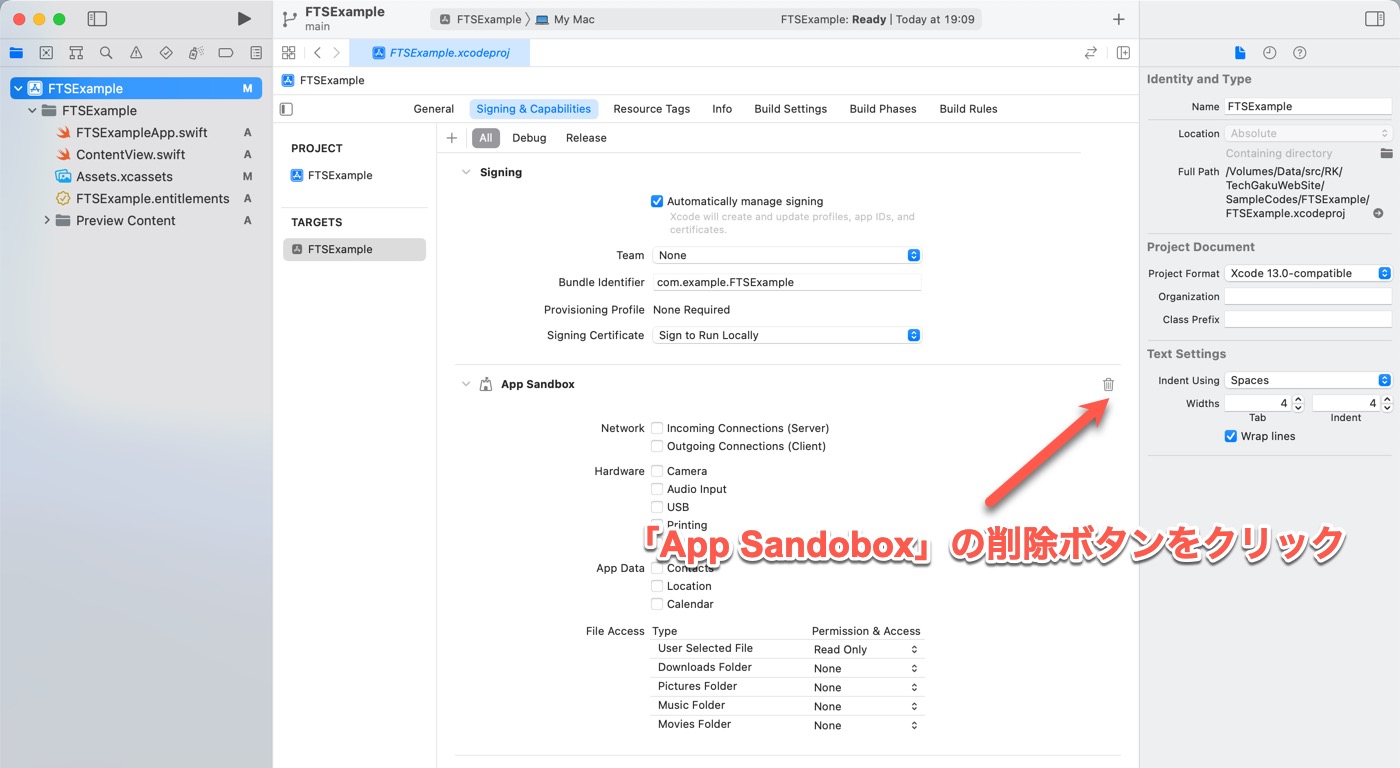
Task: Open the Find navigator magnifier icon
Action: click(x=106, y=53)
